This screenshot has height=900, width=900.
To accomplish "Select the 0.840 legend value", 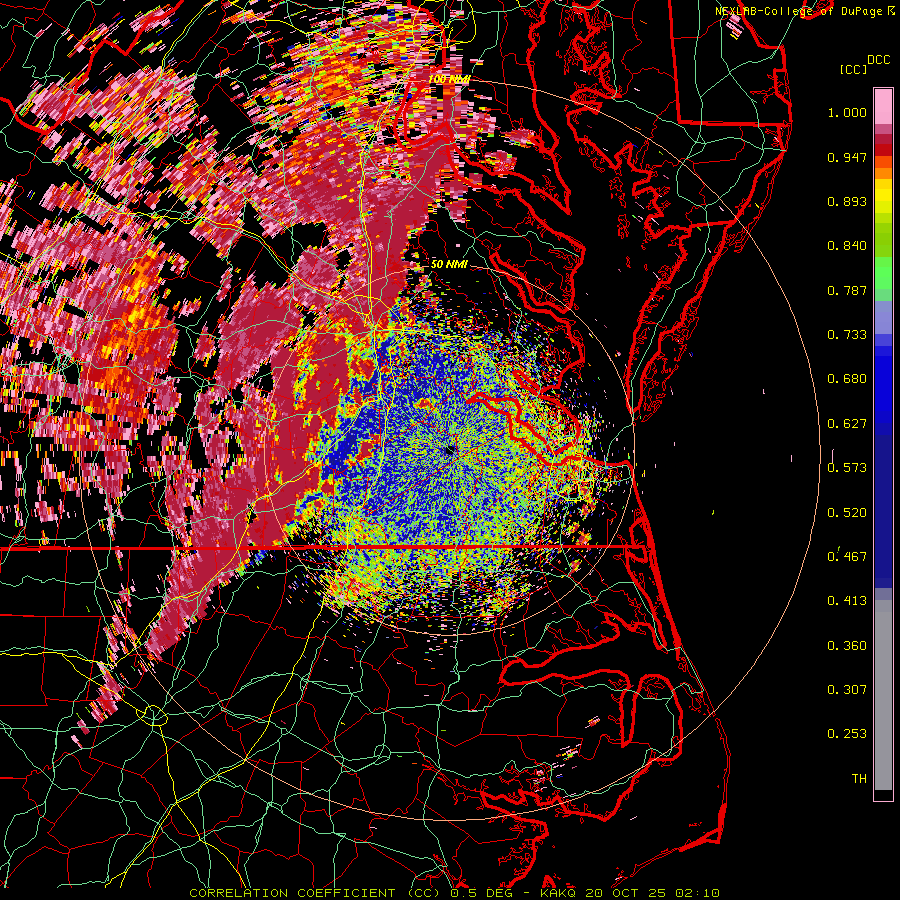I will tap(847, 246).
